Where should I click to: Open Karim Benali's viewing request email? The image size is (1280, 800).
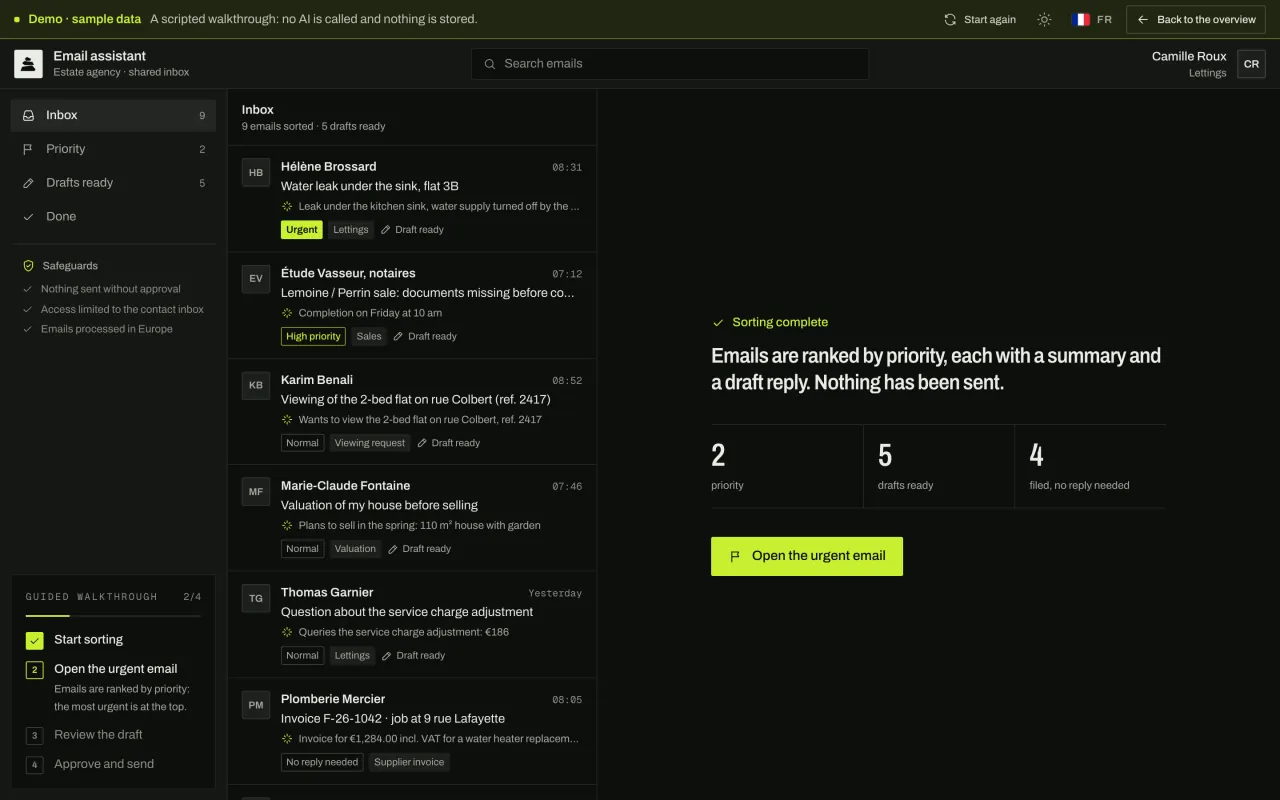click(x=412, y=412)
